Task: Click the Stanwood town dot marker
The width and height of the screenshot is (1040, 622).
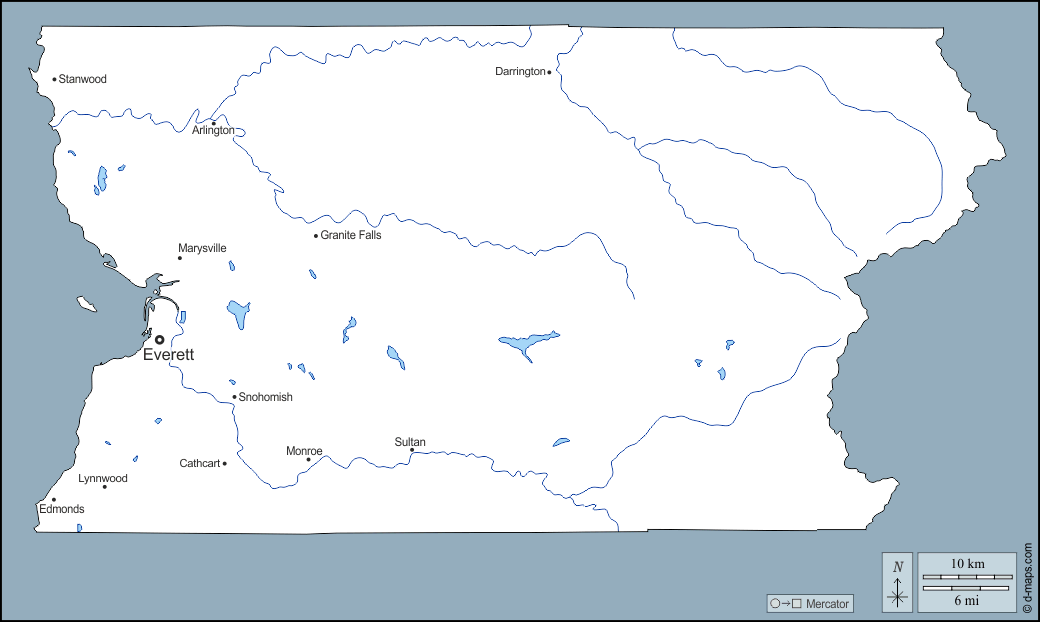Action: pyautogui.click(x=54, y=79)
